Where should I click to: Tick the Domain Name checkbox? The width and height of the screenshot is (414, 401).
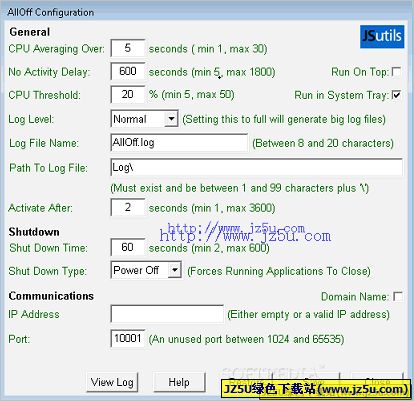[x=398, y=297]
